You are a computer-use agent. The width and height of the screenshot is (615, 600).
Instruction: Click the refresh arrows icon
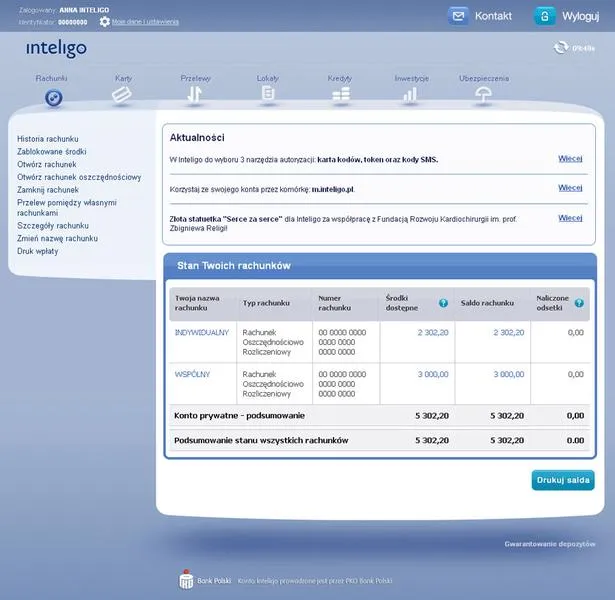tap(561, 48)
